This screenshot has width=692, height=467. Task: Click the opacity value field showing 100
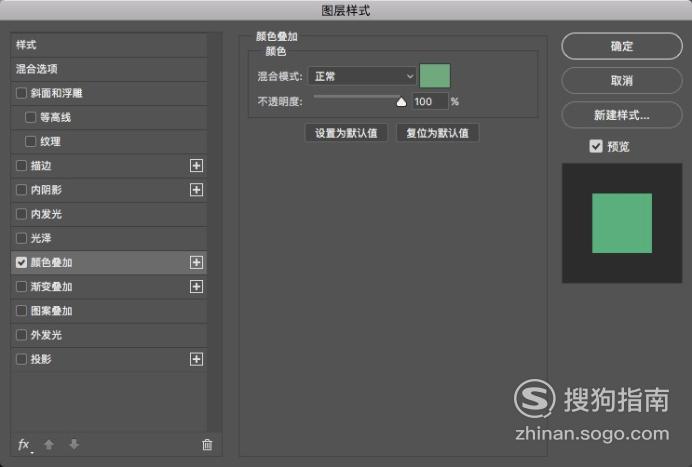[x=430, y=102]
